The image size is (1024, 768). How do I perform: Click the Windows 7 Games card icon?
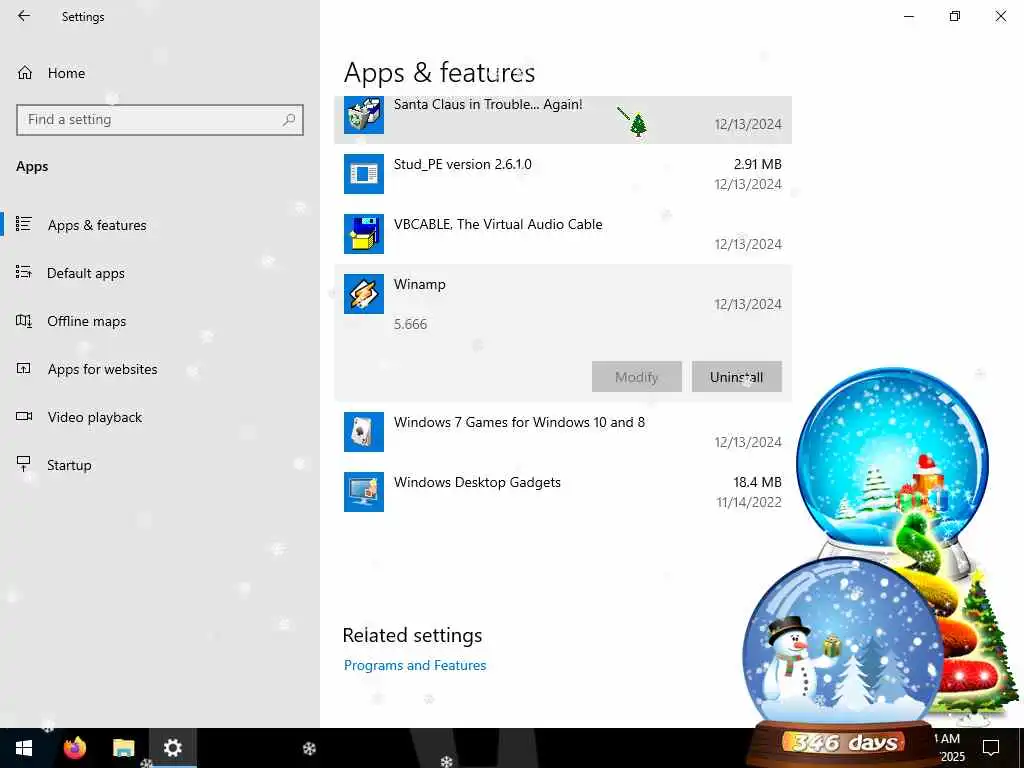pyautogui.click(x=364, y=432)
